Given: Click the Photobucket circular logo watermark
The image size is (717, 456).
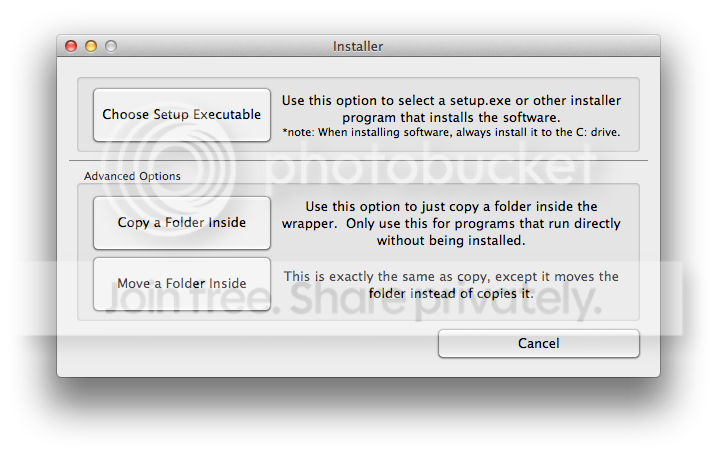Looking at the screenshot, I should click(x=169, y=169).
